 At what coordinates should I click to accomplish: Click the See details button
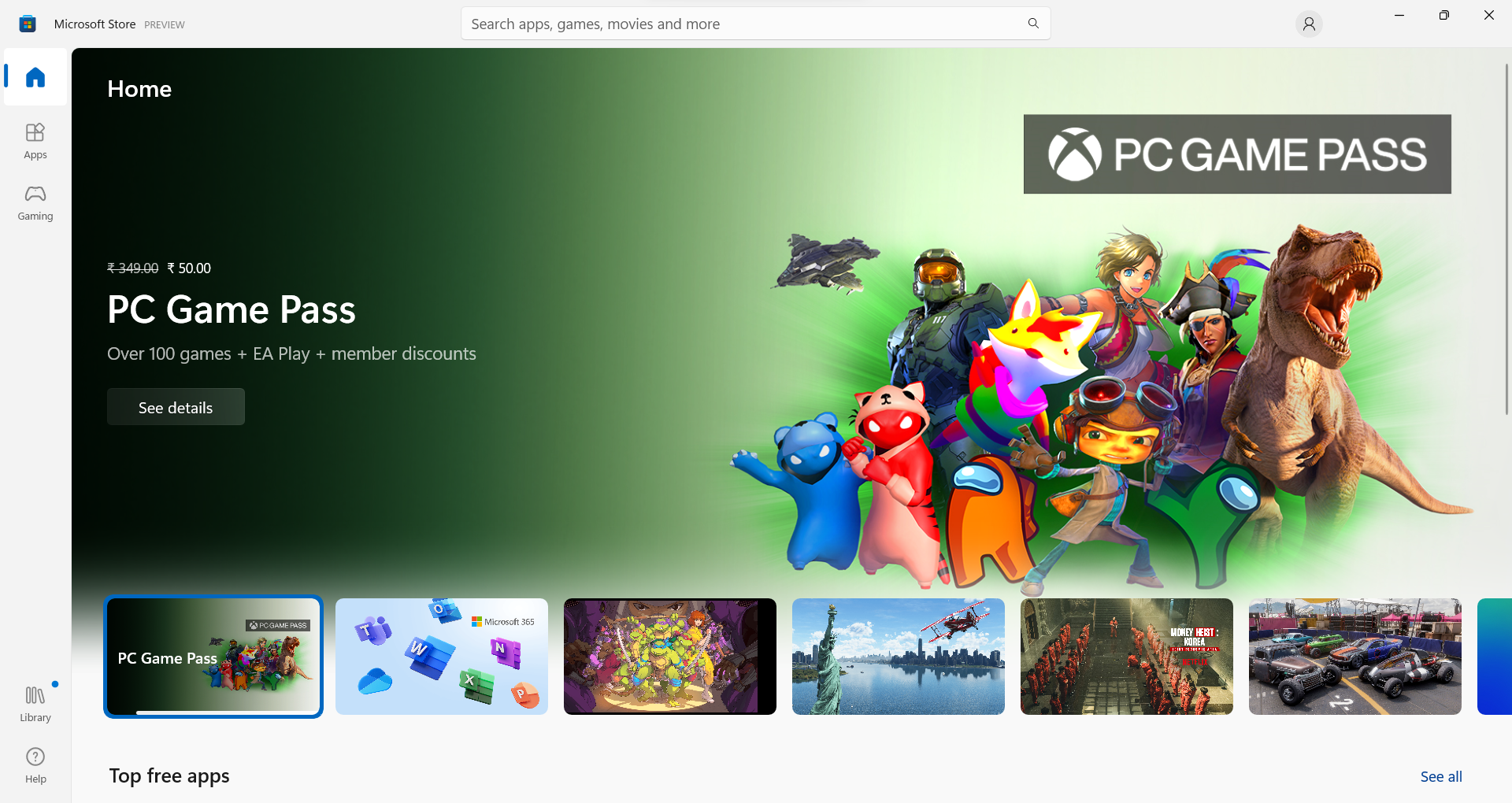[x=176, y=407]
